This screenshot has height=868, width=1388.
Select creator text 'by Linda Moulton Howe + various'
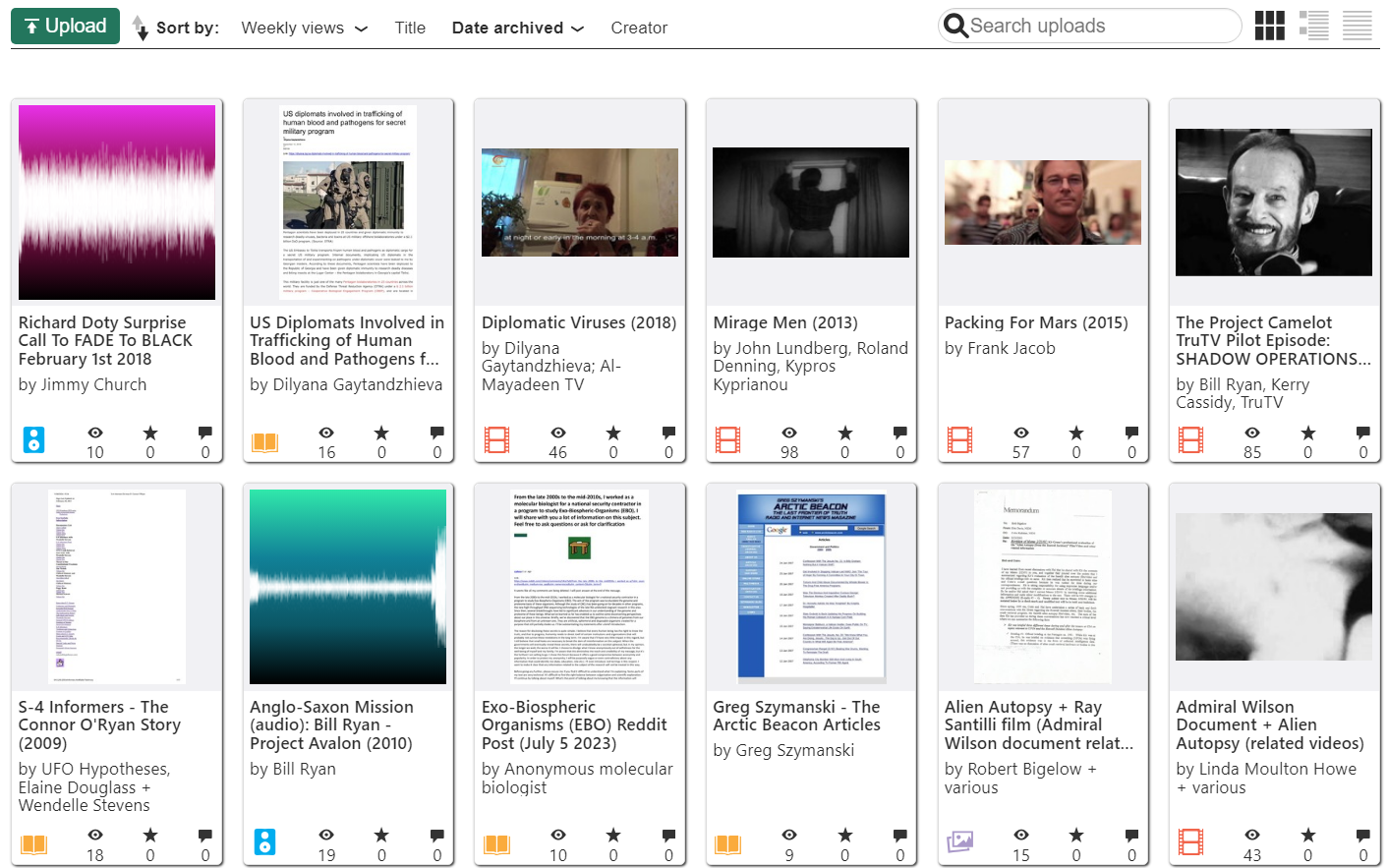coord(1266,778)
